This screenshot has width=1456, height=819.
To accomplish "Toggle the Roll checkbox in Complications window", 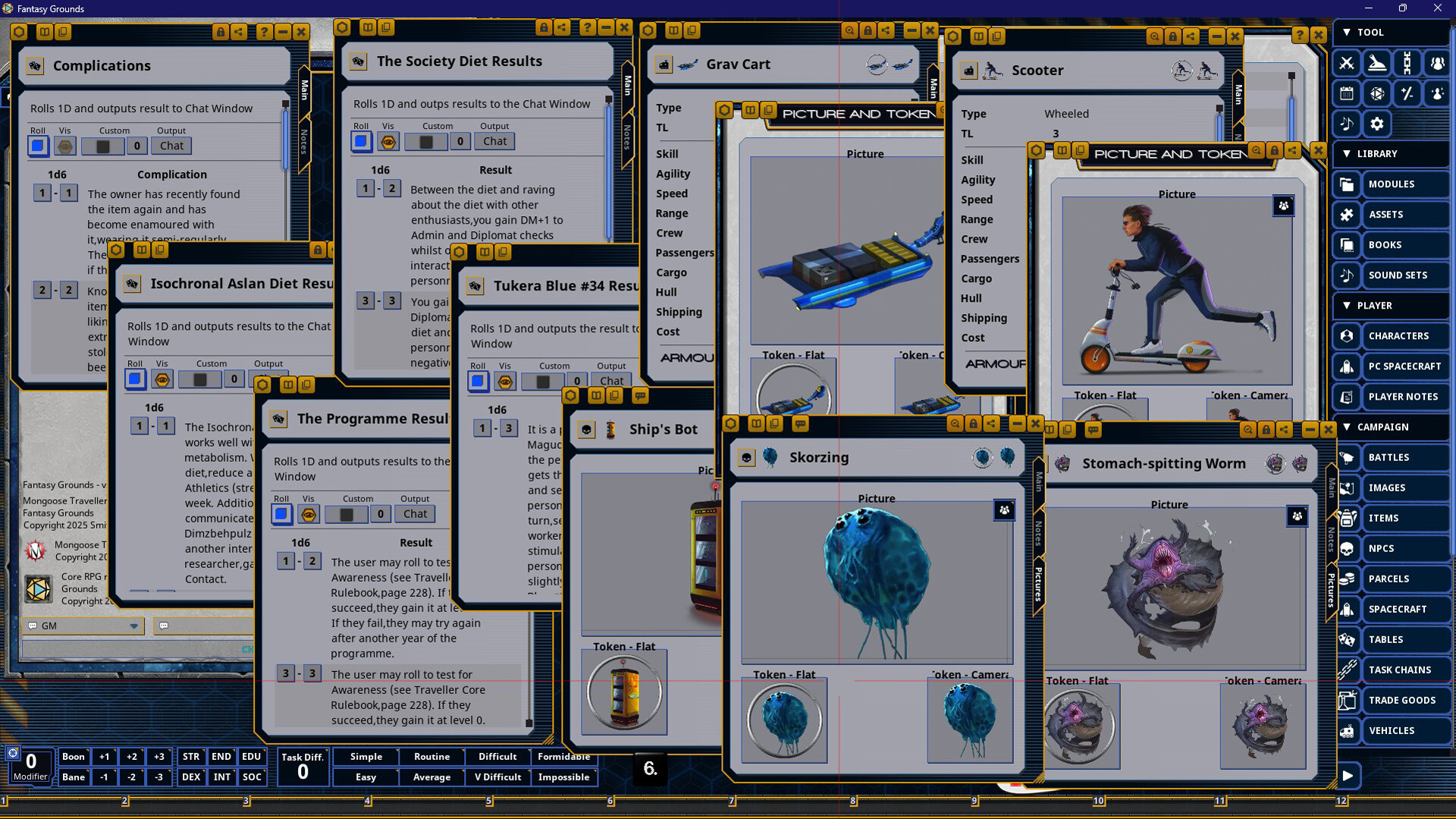I will 37,146.
